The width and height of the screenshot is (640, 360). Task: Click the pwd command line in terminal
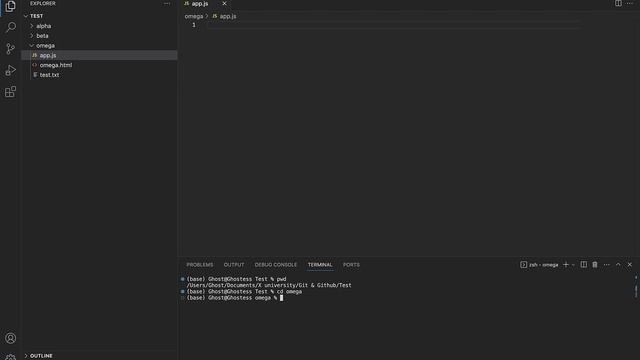(236, 279)
